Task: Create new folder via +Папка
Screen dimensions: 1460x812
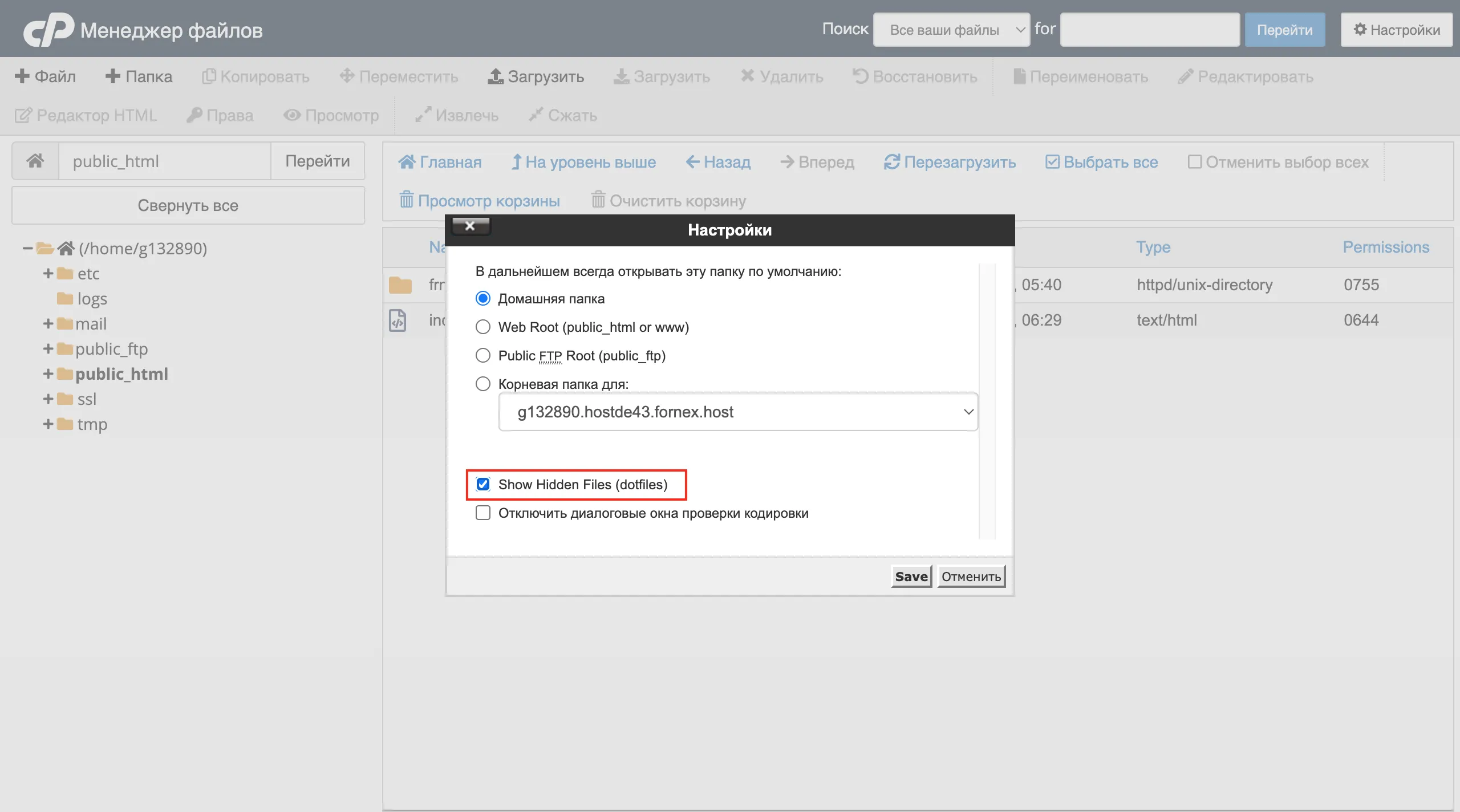Action: click(x=139, y=76)
